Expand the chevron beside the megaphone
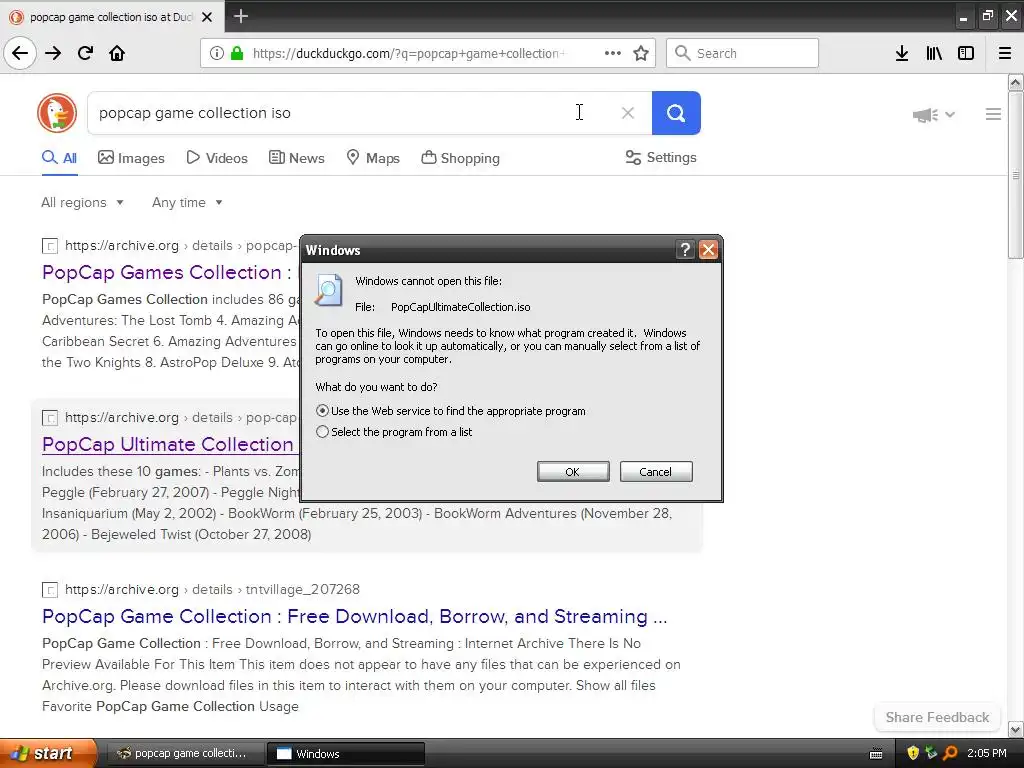Image resolution: width=1024 pixels, height=768 pixels. tap(950, 115)
